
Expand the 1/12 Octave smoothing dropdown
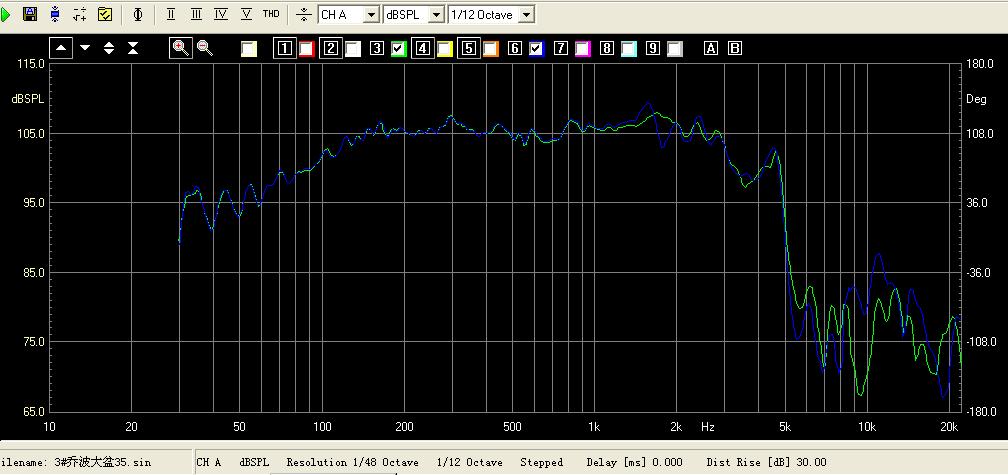pos(527,14)
